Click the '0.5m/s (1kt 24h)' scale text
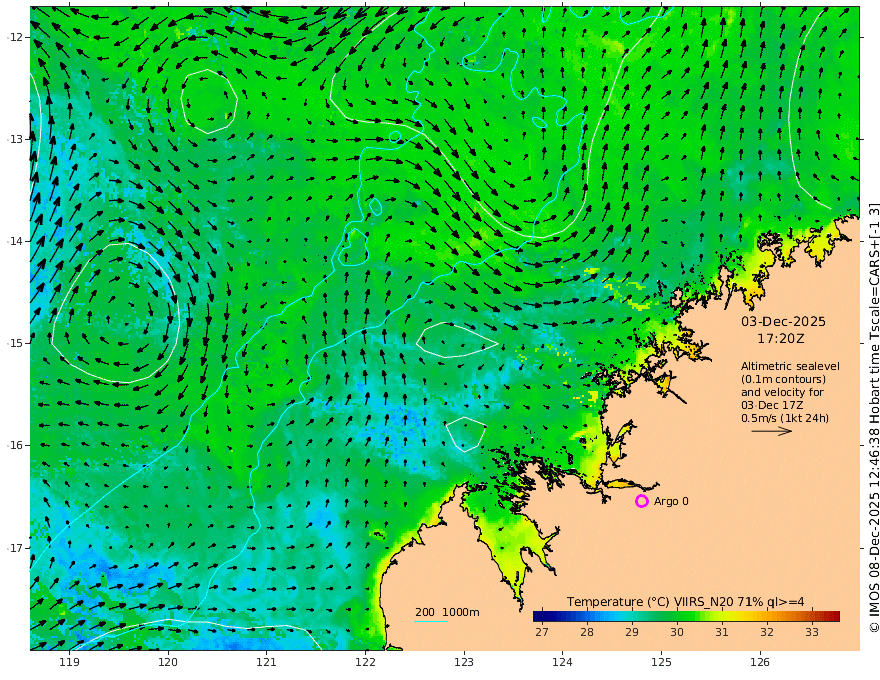Image resolution: width=880 pixels, height=680 pixels. tap(785, 418)
